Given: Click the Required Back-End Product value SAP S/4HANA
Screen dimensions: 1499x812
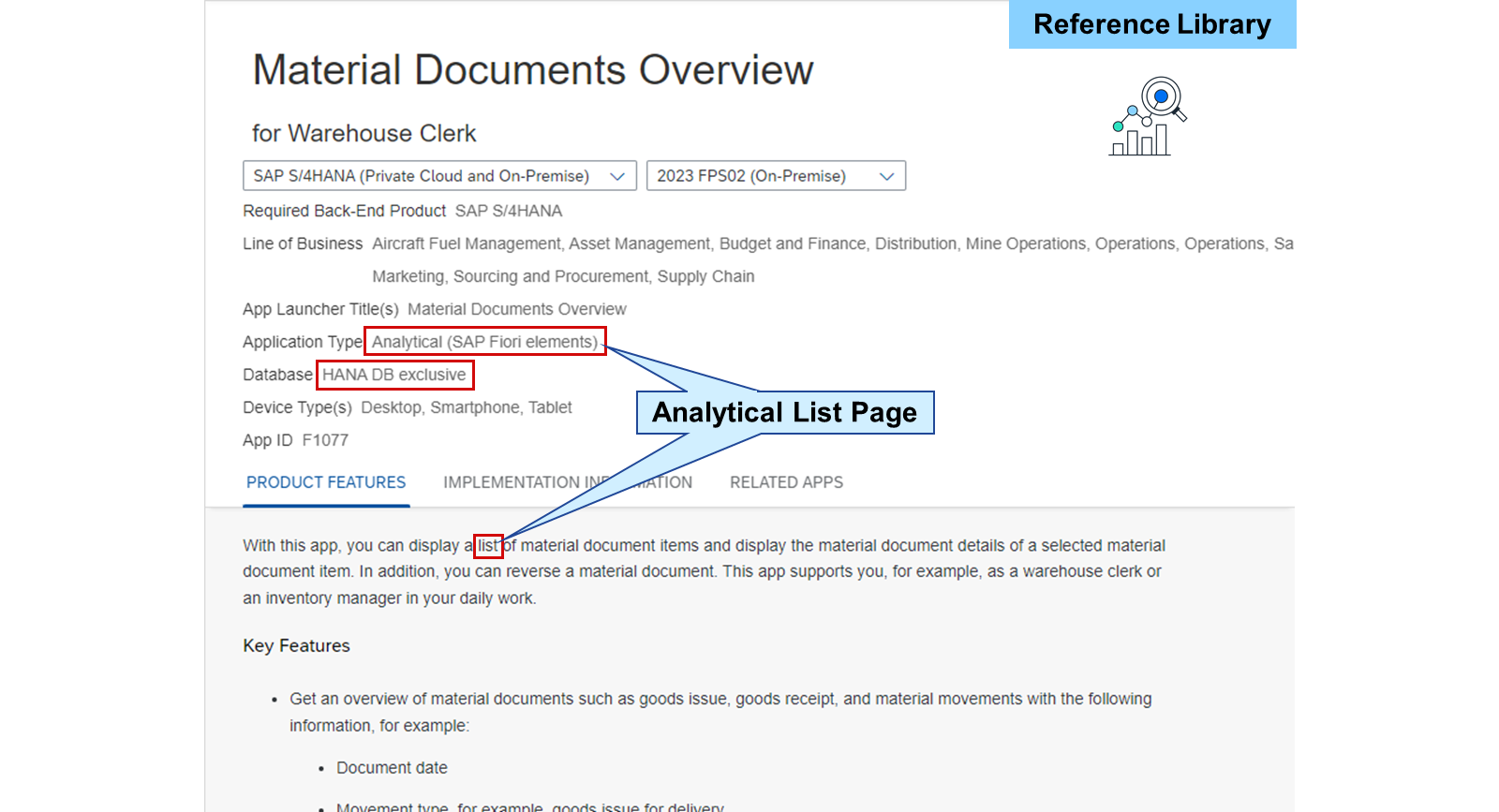Looking at the screenshot, I should 509,211.
